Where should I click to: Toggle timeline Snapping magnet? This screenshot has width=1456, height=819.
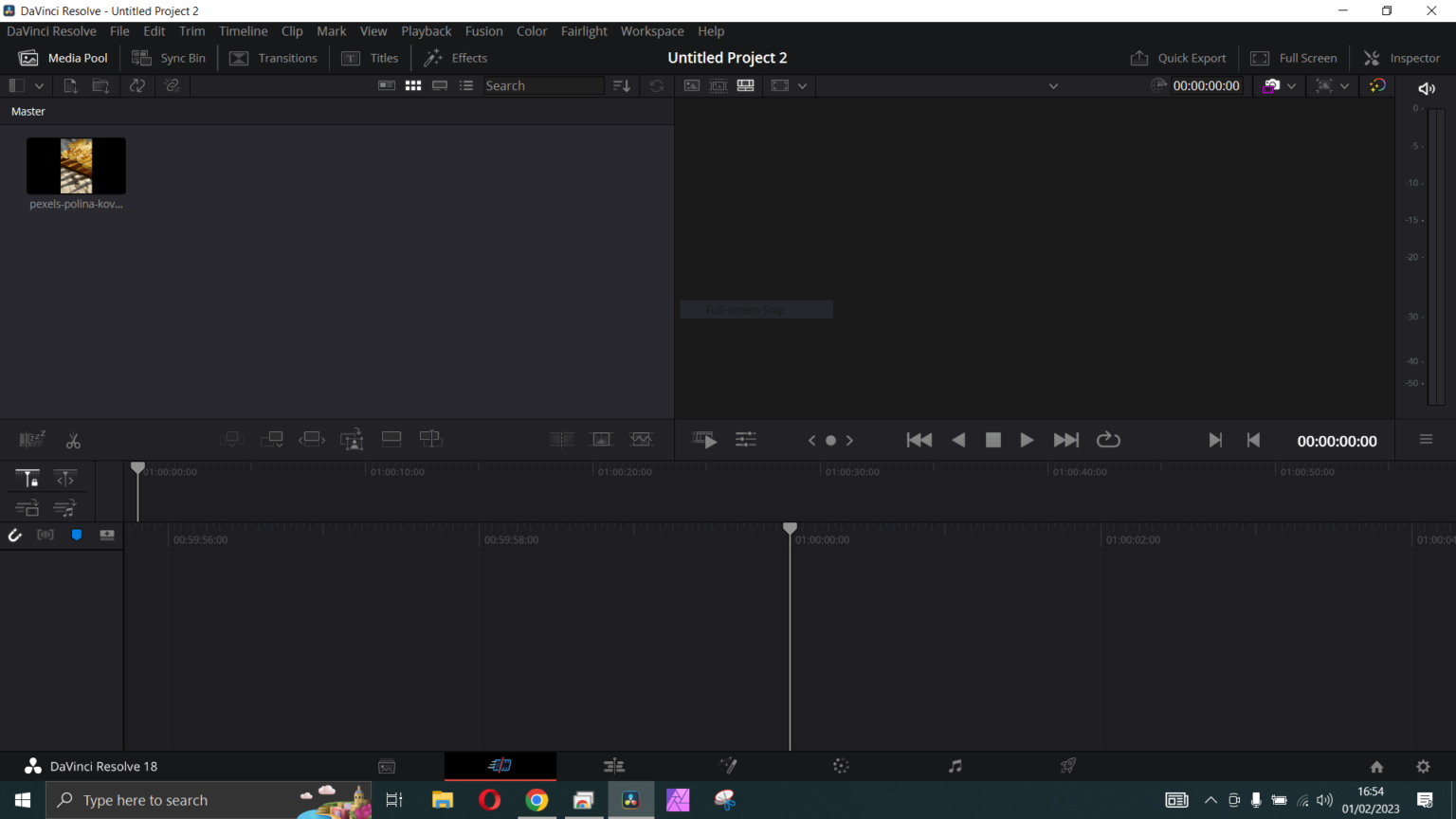[x=15, y=536]
